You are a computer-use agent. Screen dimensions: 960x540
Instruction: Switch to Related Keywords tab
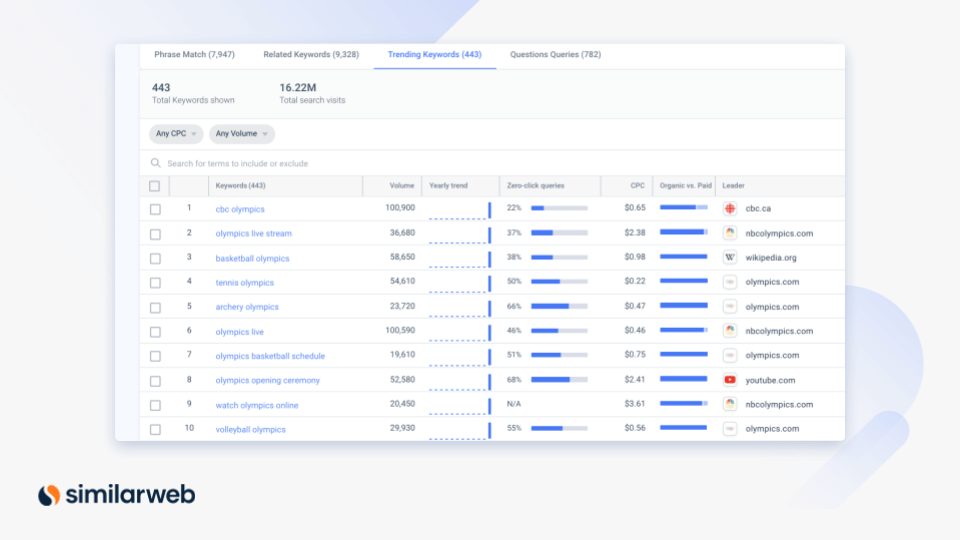[x=311, y=54]
